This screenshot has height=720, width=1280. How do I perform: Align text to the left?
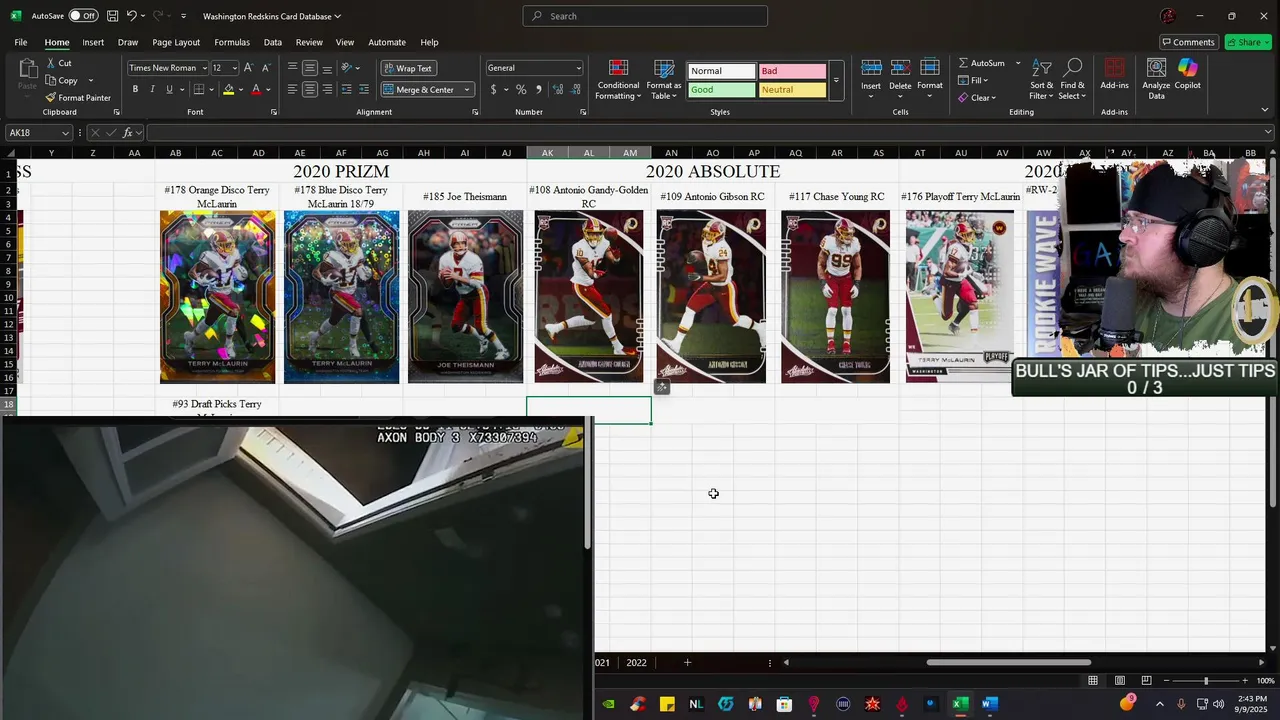(x=293, y=89)
